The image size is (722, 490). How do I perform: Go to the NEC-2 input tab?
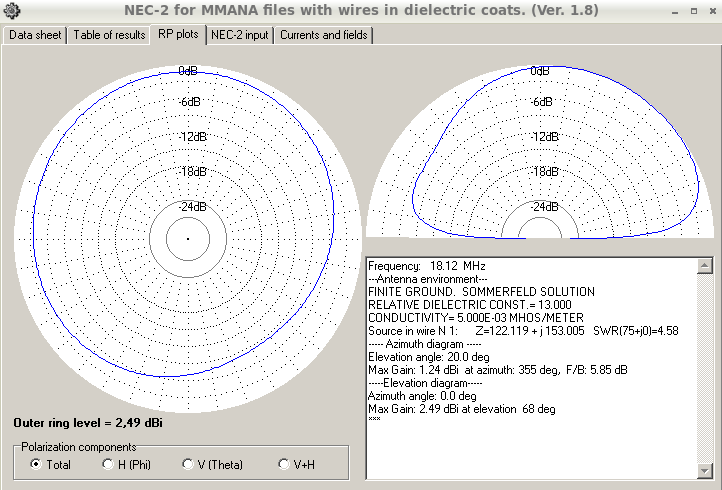(240, 35)
